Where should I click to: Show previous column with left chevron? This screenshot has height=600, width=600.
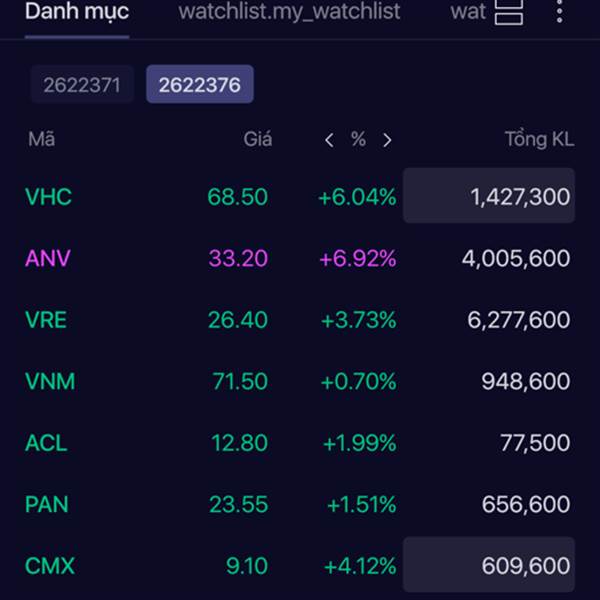[329, 140]
